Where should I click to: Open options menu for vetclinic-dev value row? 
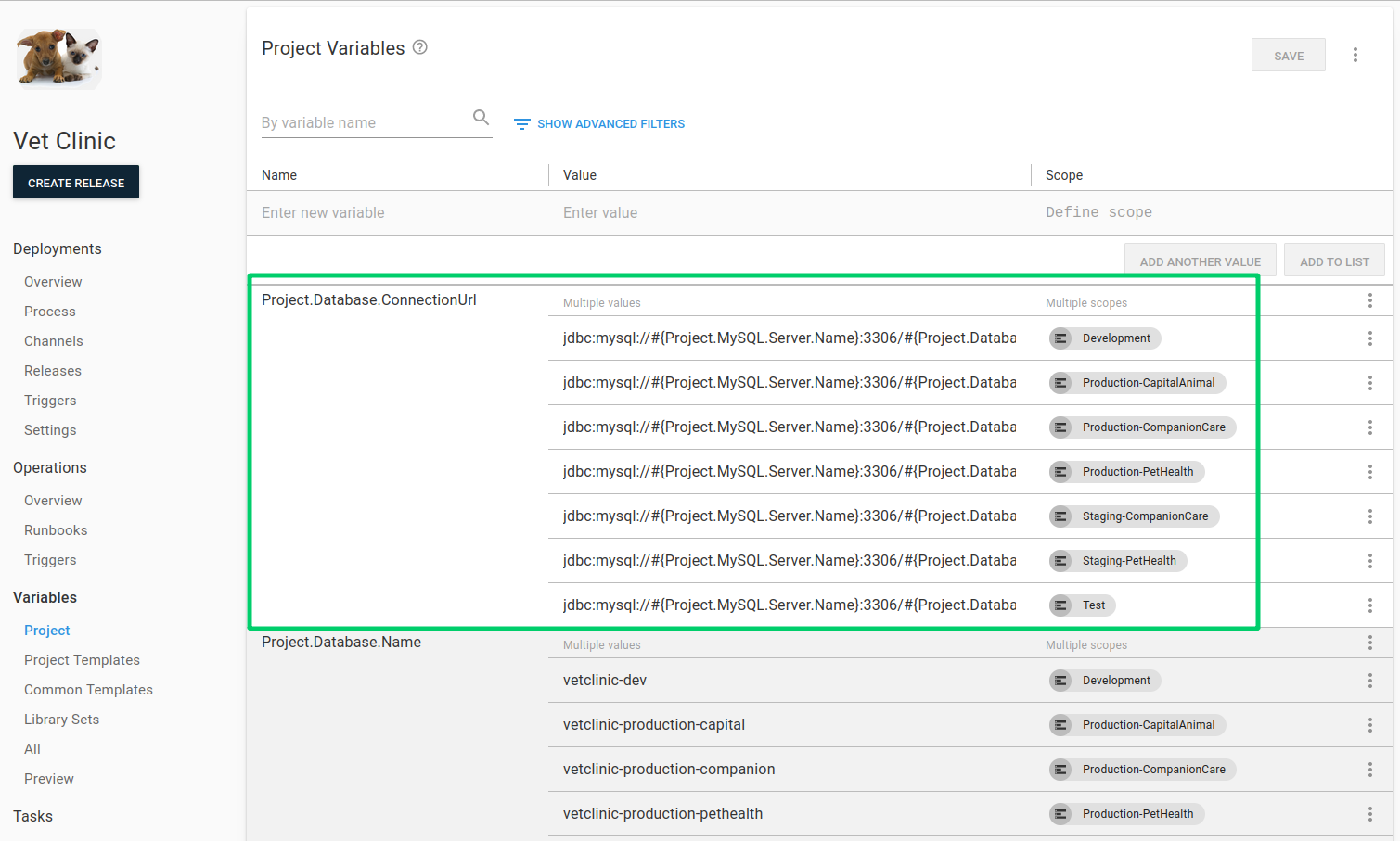coord(1370,680)
